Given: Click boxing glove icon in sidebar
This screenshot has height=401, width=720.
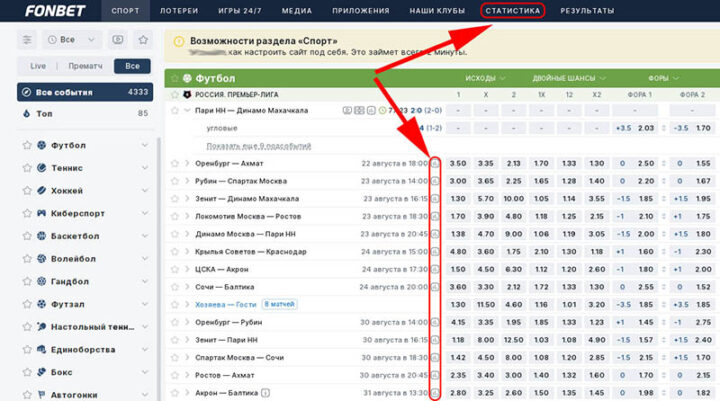Looking at the screenshot, I should [x=42, y=372].
